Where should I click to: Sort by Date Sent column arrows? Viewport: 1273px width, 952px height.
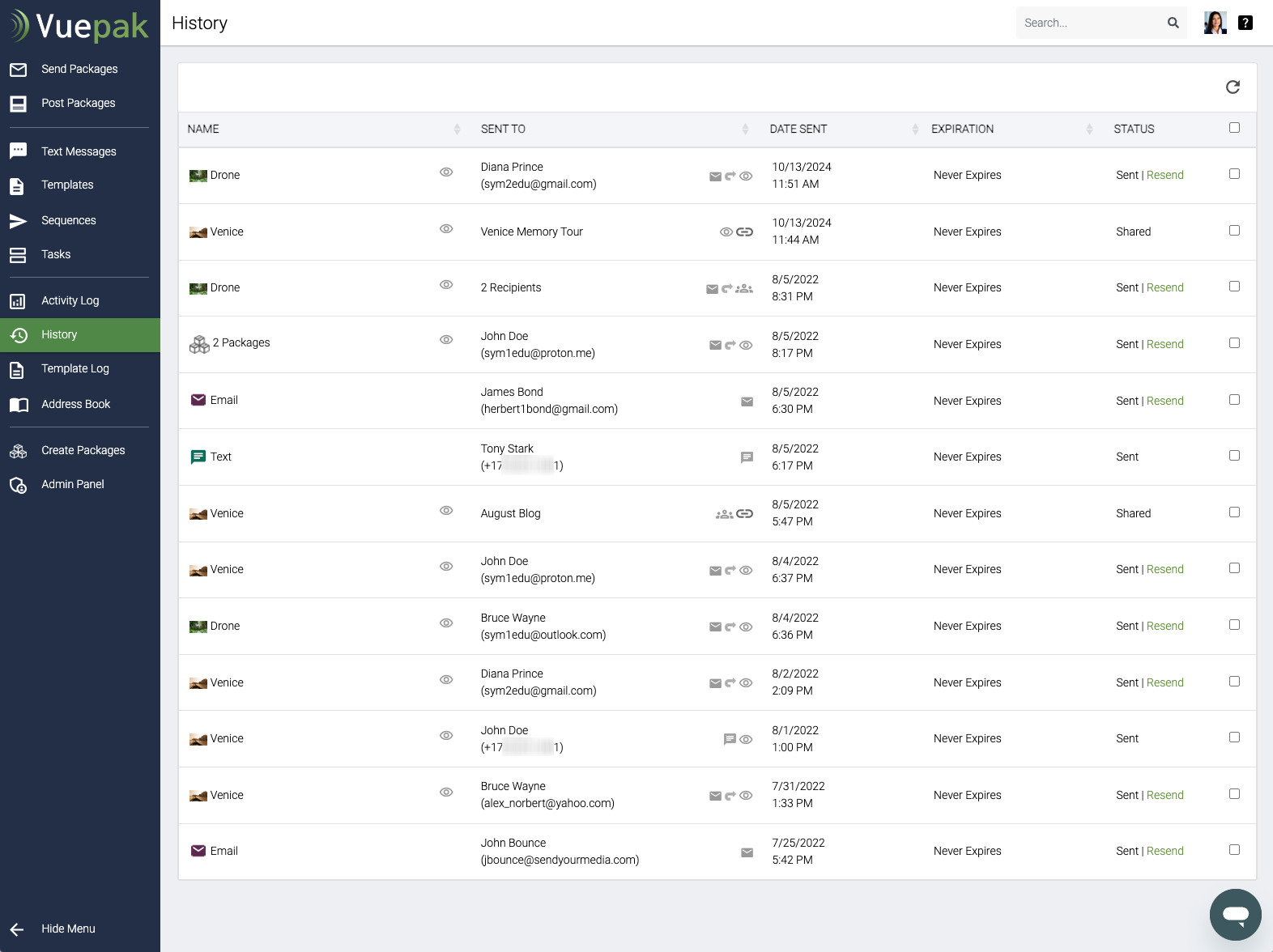point(915,130)
